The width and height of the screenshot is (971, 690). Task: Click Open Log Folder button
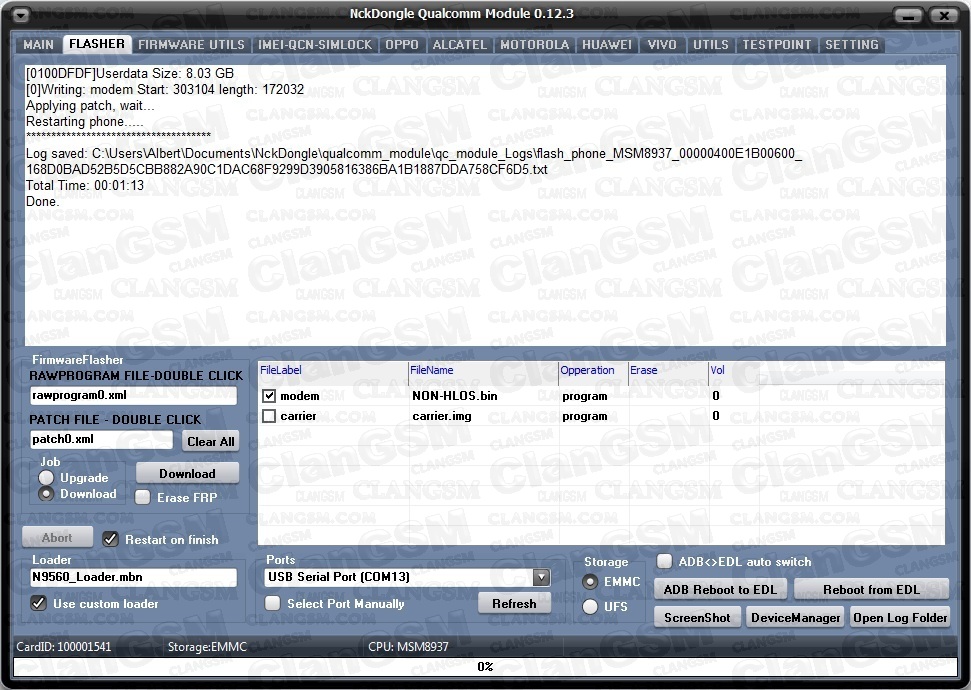click(900, 618)
